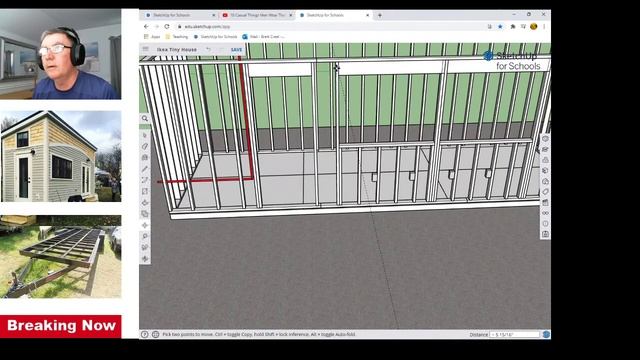The width and height of the screenshot is (640, 360).
Task: Bookmark page with the star icon
Action: pyautogui.click(x=500, y=27)
